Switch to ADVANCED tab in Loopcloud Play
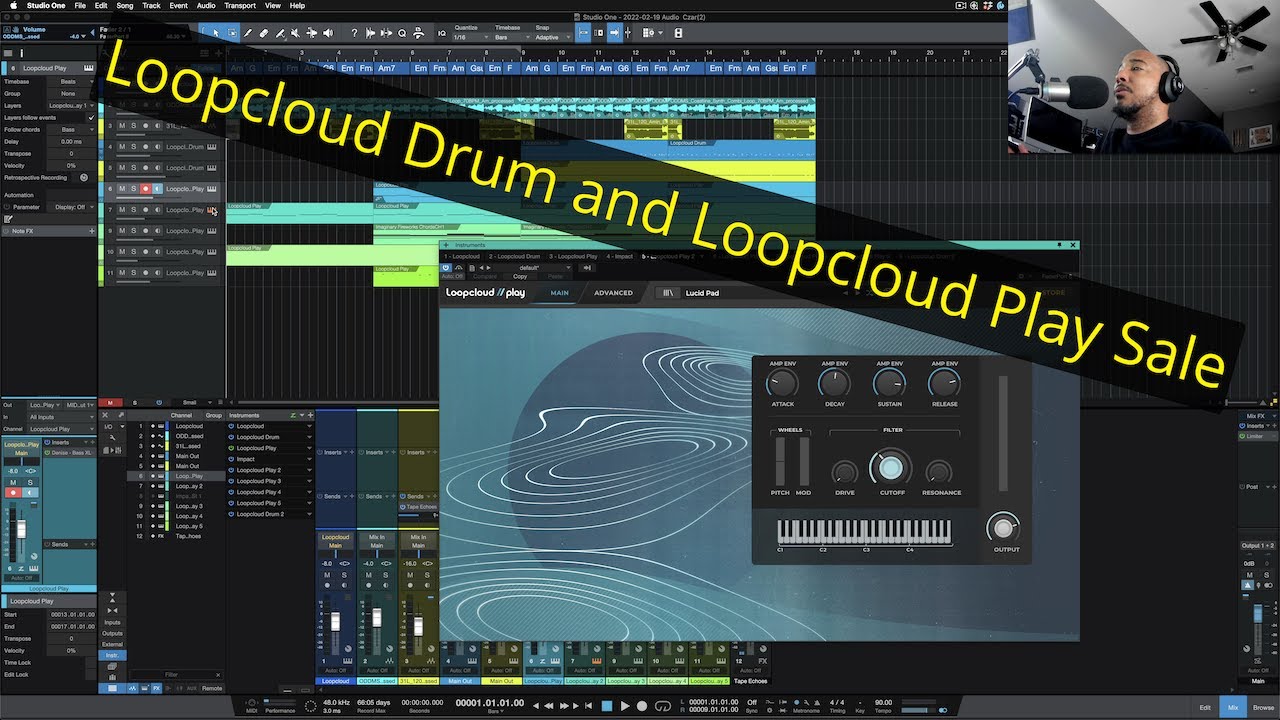1280x720 pixels. pos(613,293)
